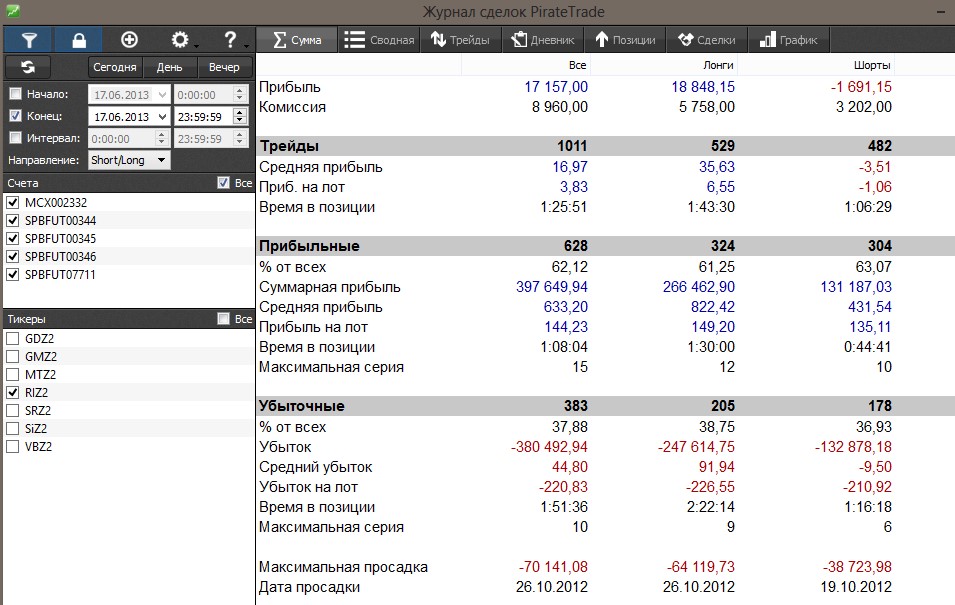This screenshot has height=605, width=955.
Task: Expand the Конец date picker dropdown
Action: coord(162,116)
